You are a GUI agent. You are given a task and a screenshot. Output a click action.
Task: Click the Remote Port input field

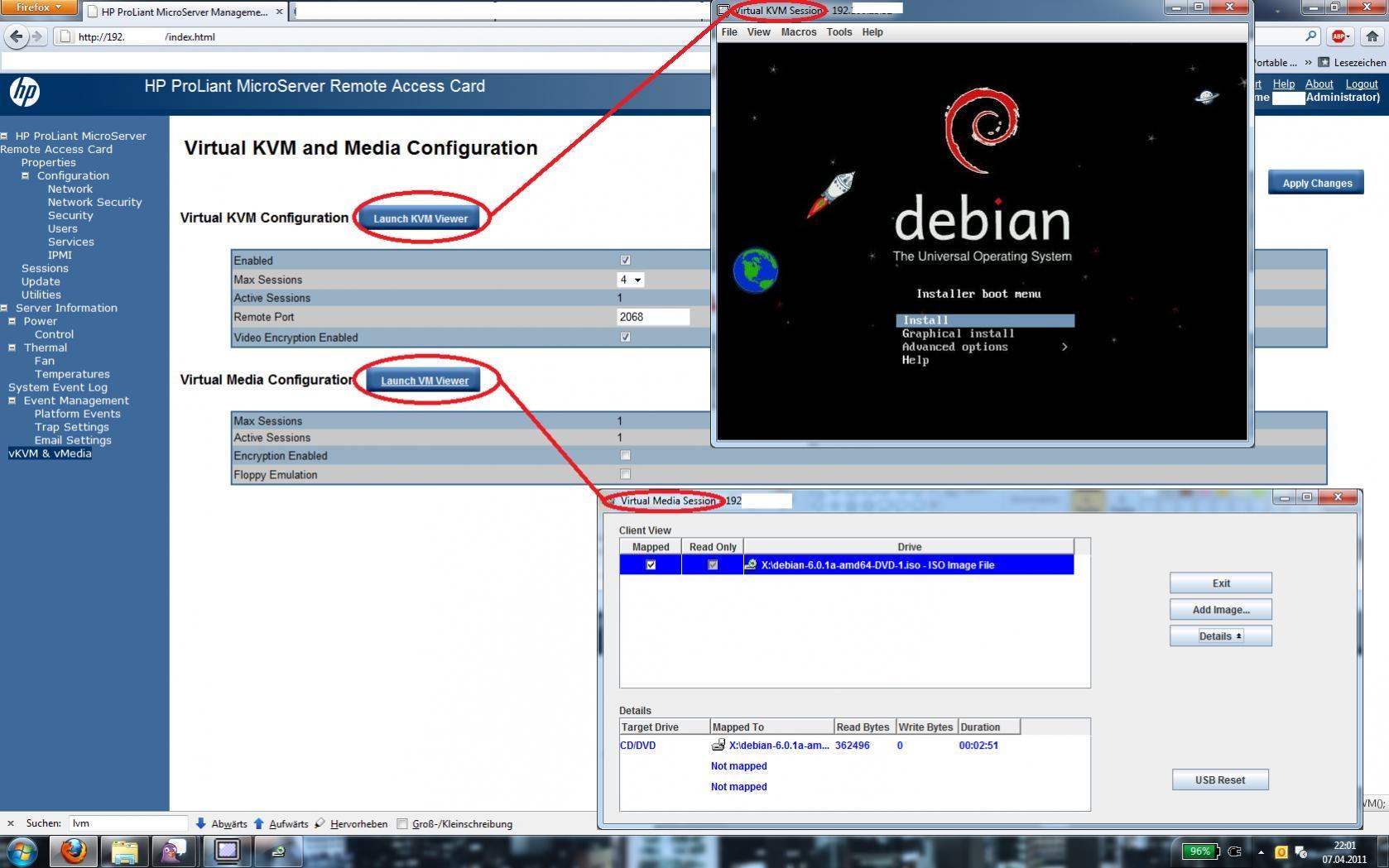coord(653,317)
